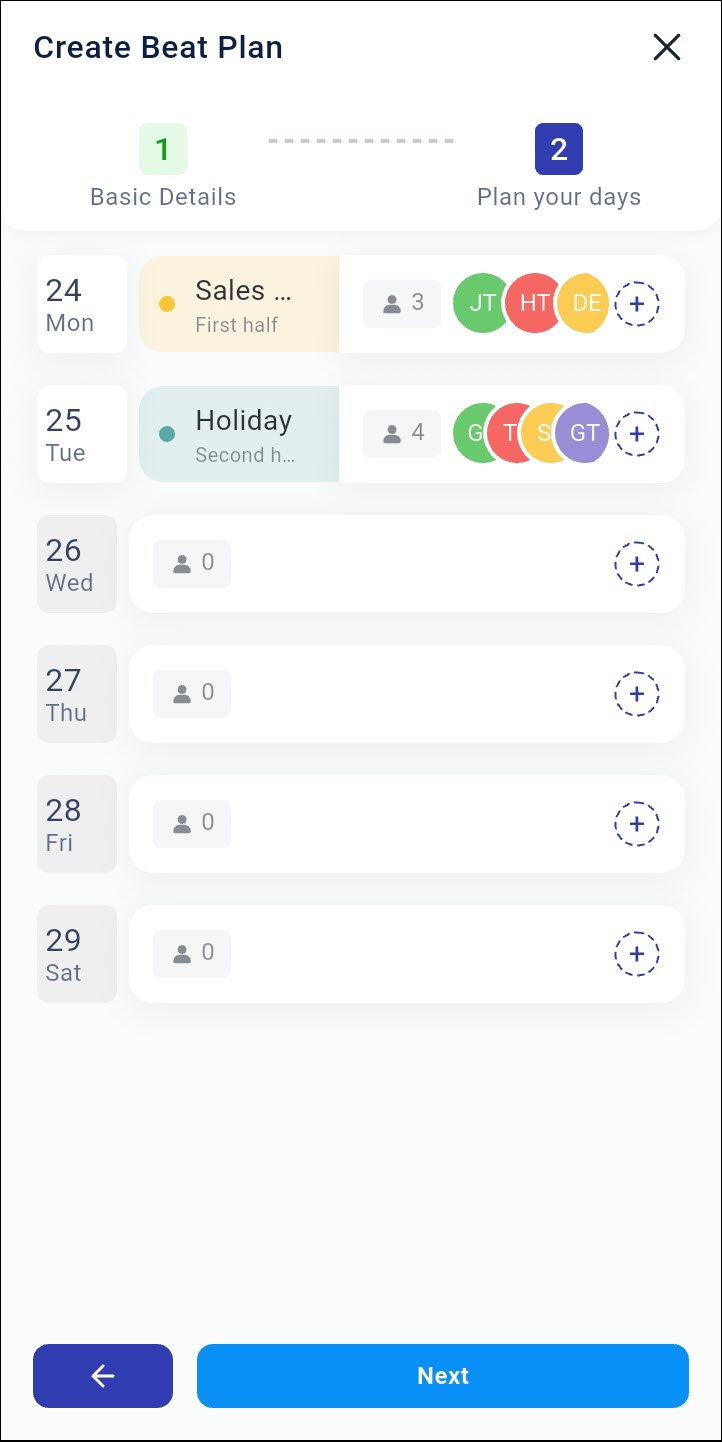Viewport: 722px width, 1442px height.
Task: Click plus icon on Thursday 27 row
Action: pyautogui.click(x=636, y=694)
